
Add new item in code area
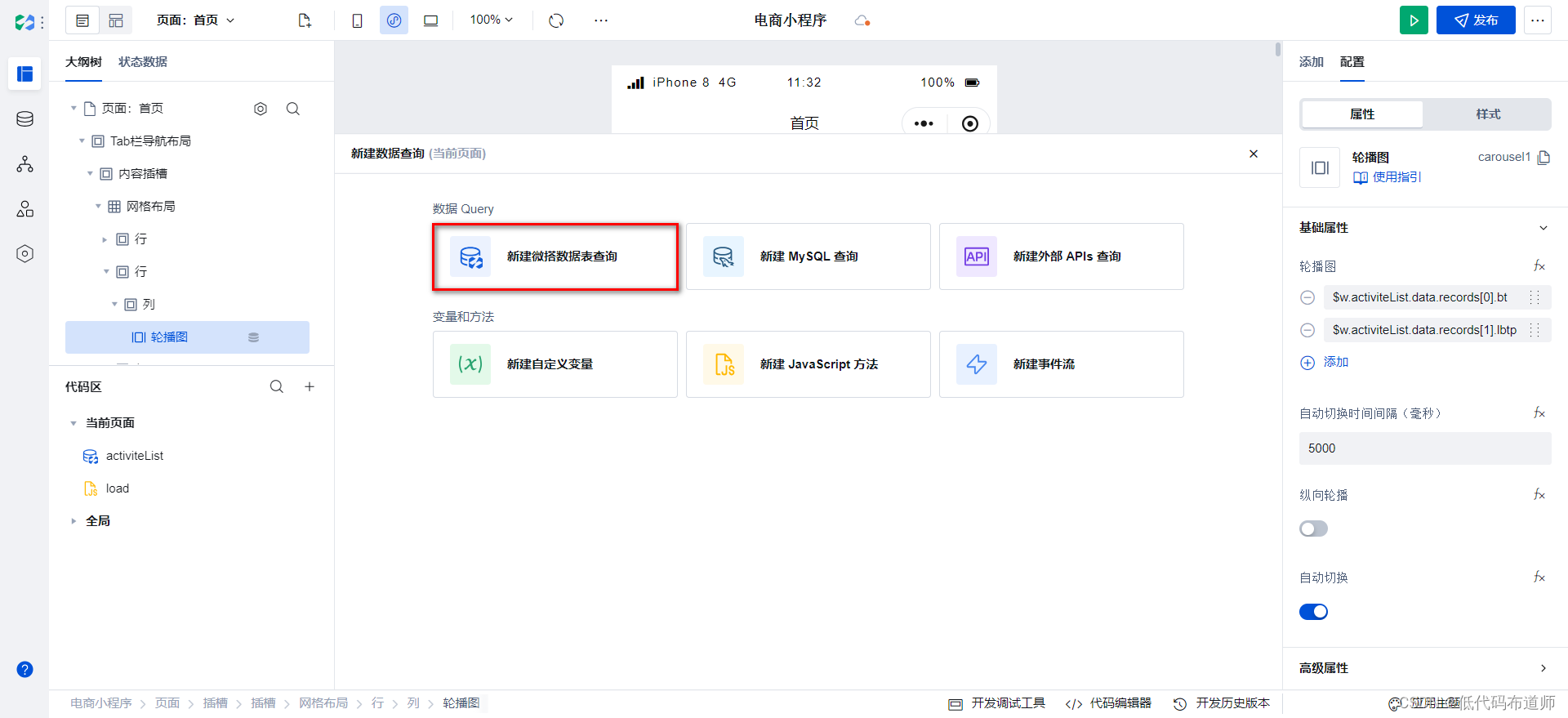[x=310, y=386]
